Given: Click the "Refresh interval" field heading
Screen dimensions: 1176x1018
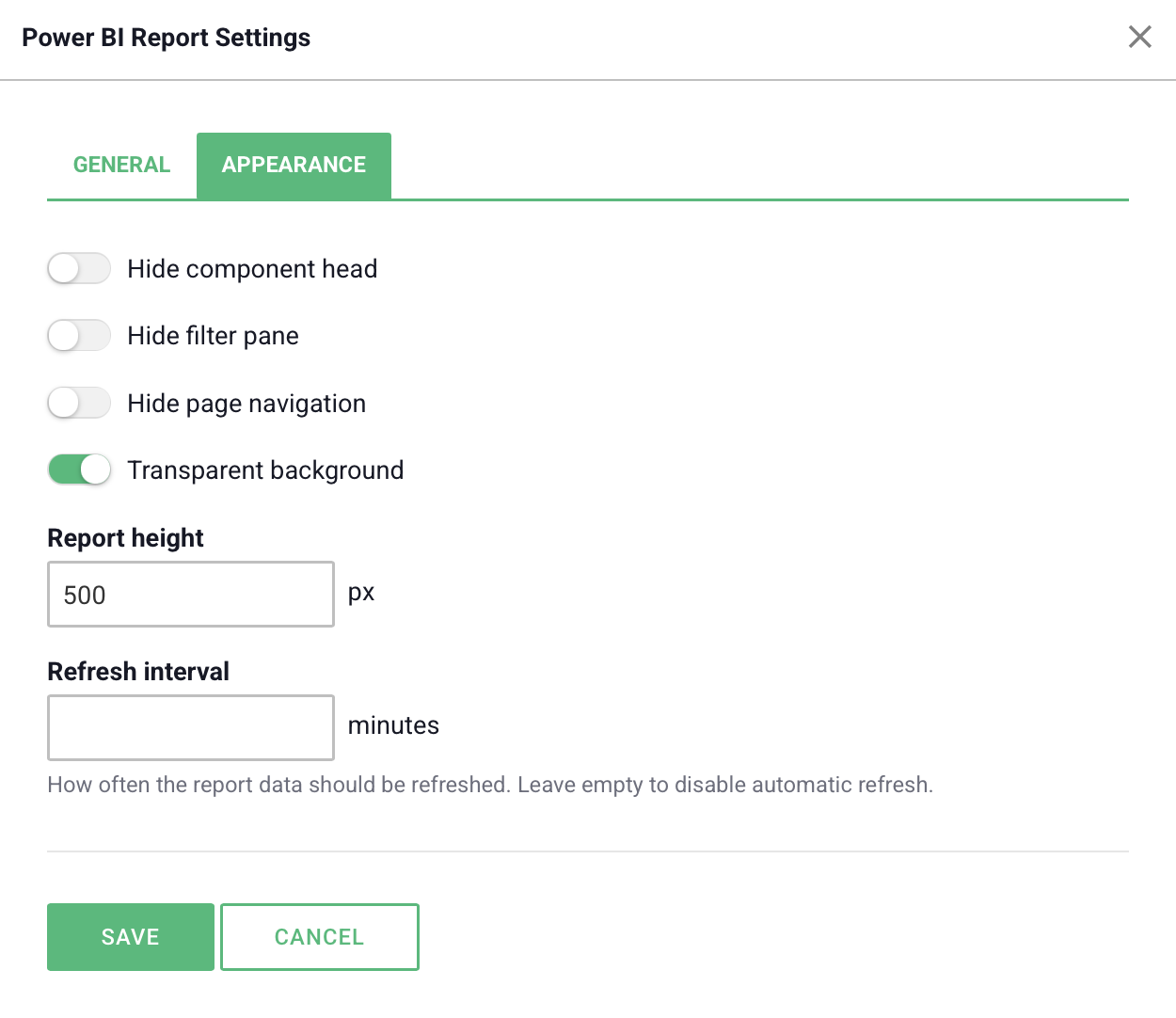Looking at the screenshot, I should [138, 672].
